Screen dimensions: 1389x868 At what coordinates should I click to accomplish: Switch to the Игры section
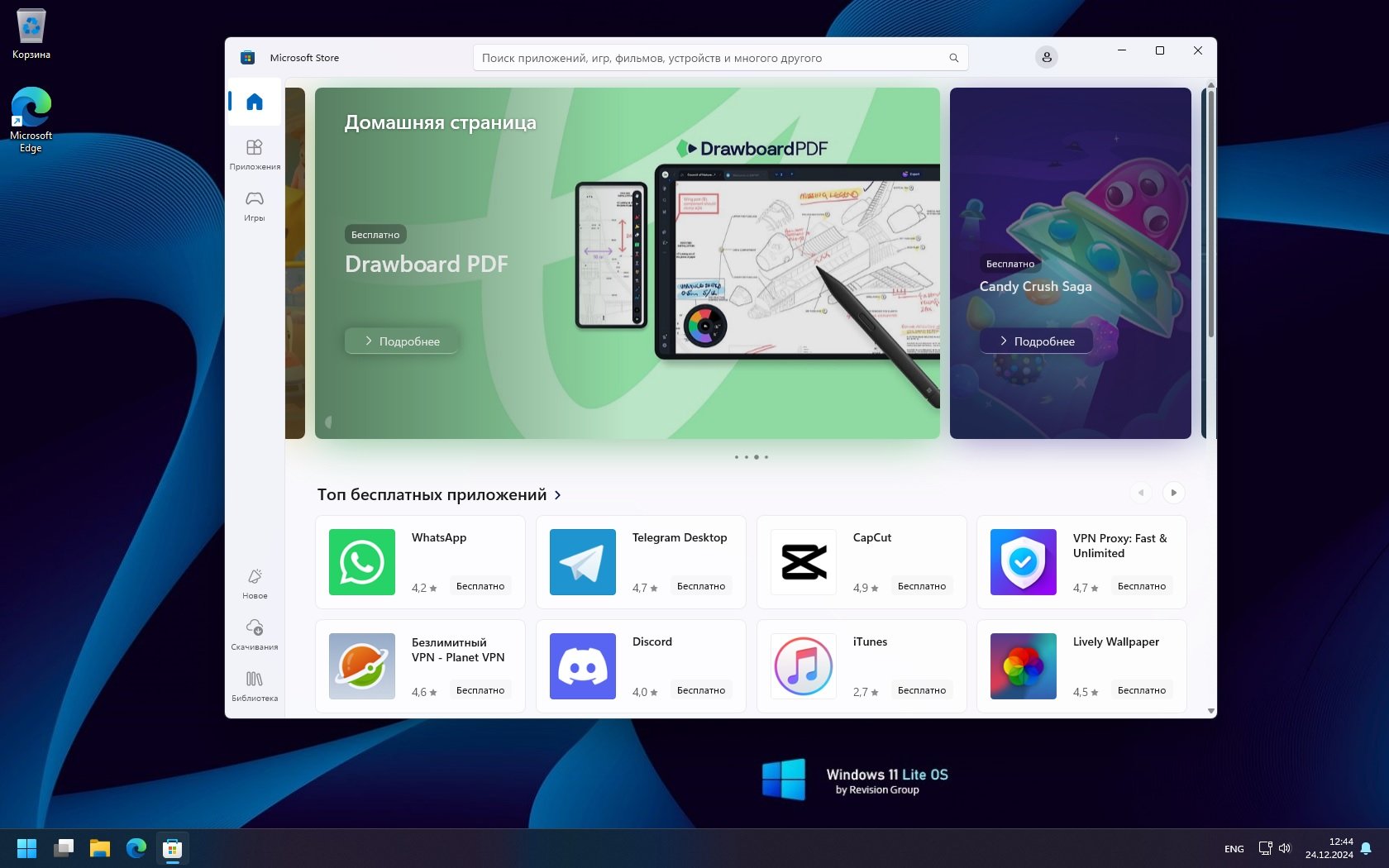255,206
